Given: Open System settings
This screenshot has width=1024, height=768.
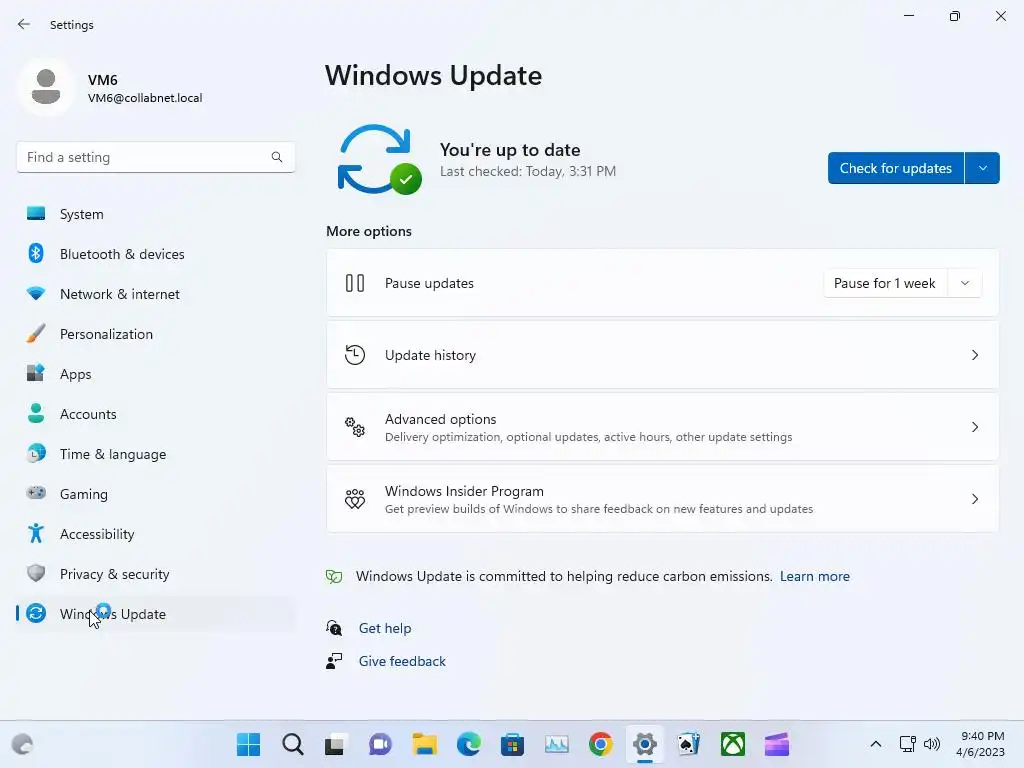Looking at the screenshot, I should pyautogui.click(x=155, y=214).
